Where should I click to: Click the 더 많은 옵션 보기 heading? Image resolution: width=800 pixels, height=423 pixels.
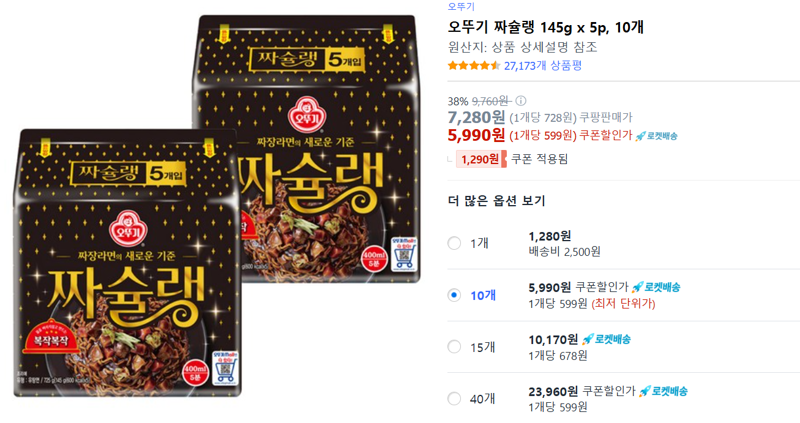click(x=496, y=201)
